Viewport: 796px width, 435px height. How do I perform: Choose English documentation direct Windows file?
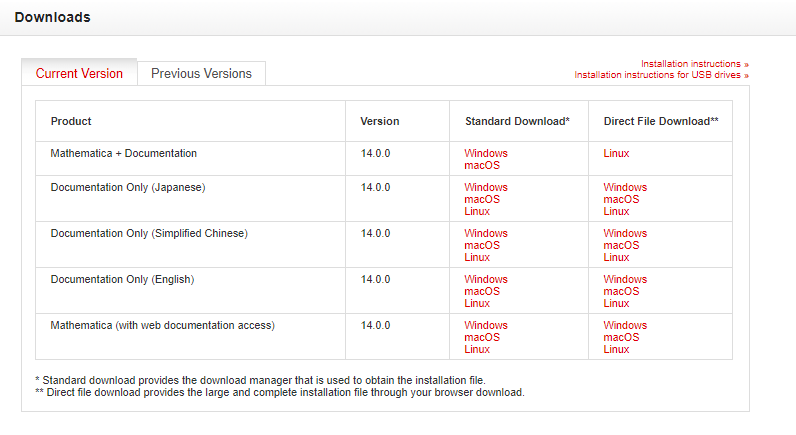tap(625, 279)
